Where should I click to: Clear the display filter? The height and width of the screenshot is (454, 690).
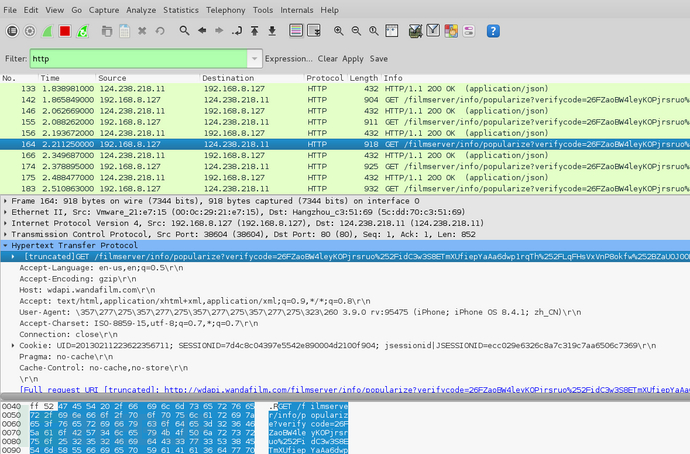tap(328, 59)
